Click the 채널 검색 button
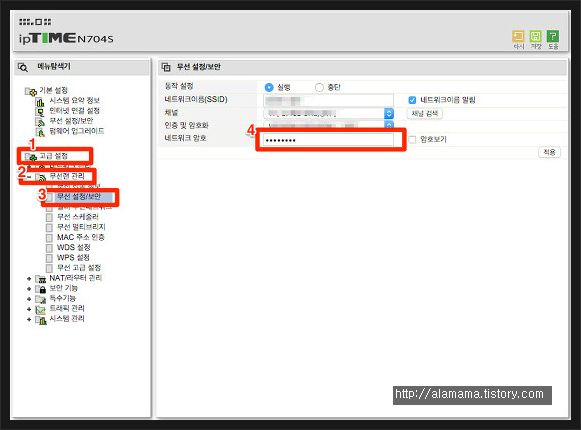This screenshot has width=581, height=430. (425, 113)
